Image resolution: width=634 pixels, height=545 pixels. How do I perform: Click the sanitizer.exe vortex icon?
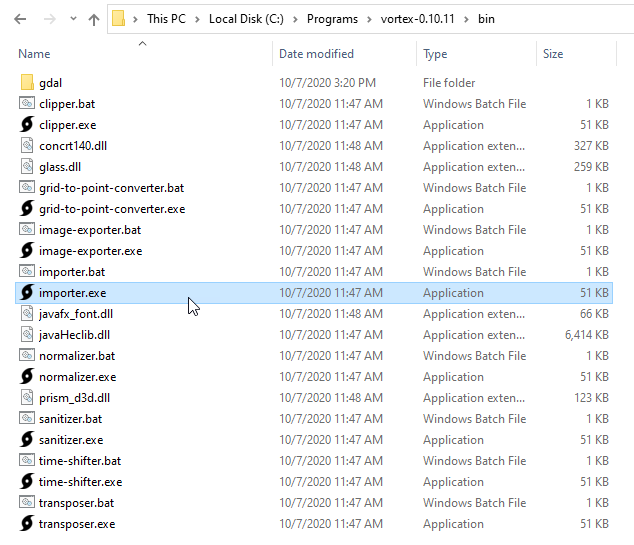click(x=27, y=439)
